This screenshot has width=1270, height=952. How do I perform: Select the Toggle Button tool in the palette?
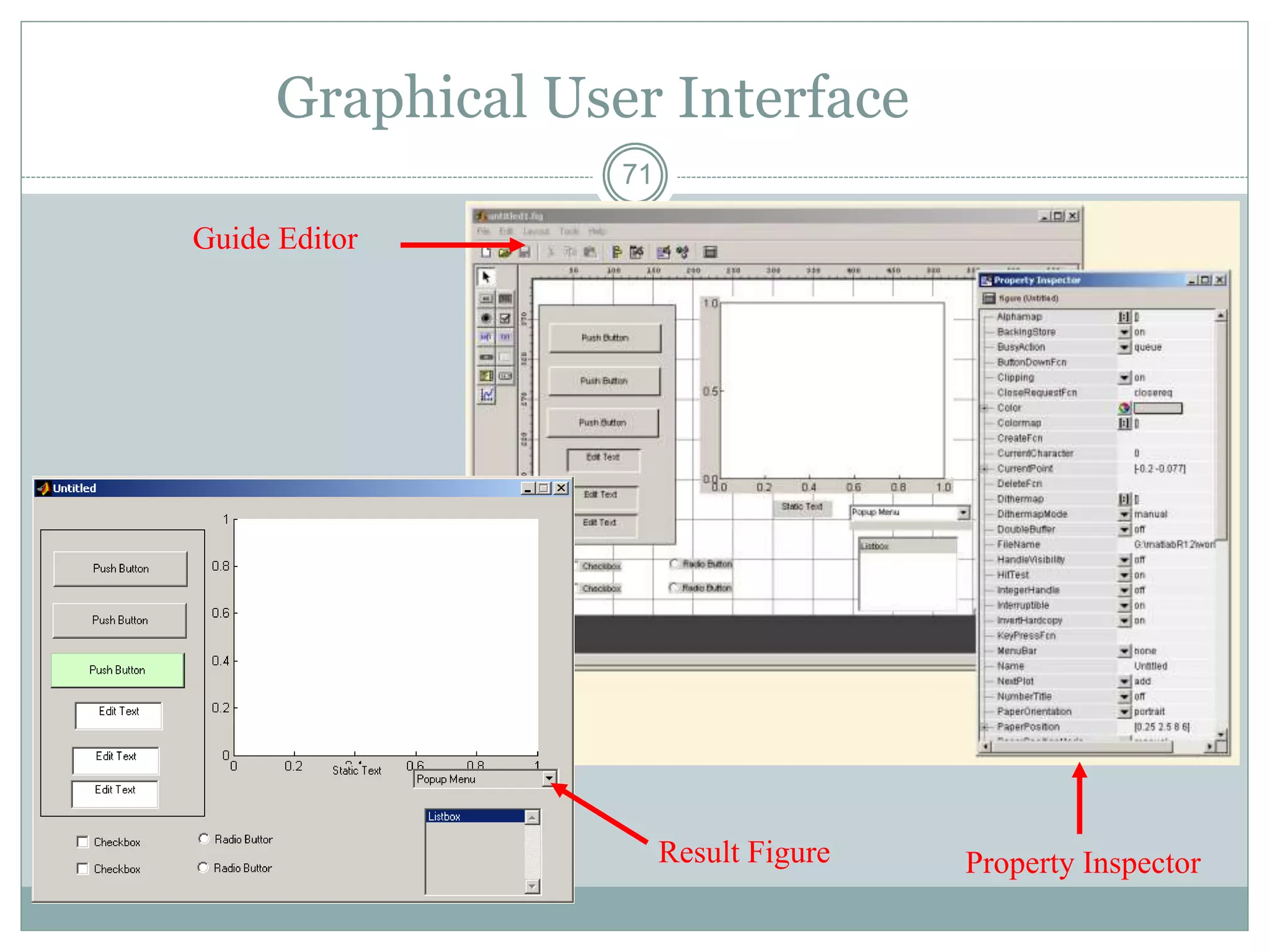(505, 299)
